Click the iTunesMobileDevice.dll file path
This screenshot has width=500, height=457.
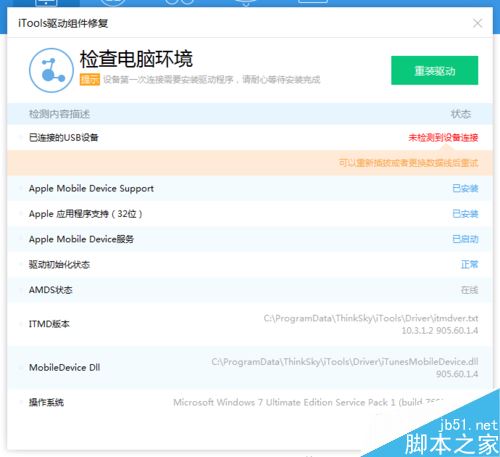[345, 362]
